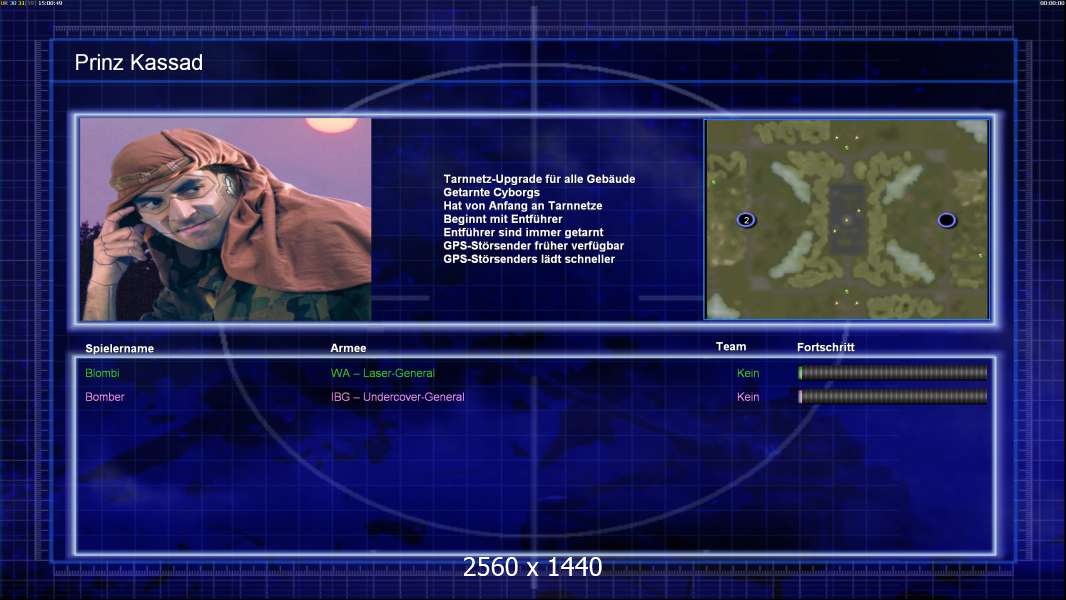Click the 2560 x 1440 resolution label
Viewport: 1066px width, 600px height.
(x=532, y=567)
